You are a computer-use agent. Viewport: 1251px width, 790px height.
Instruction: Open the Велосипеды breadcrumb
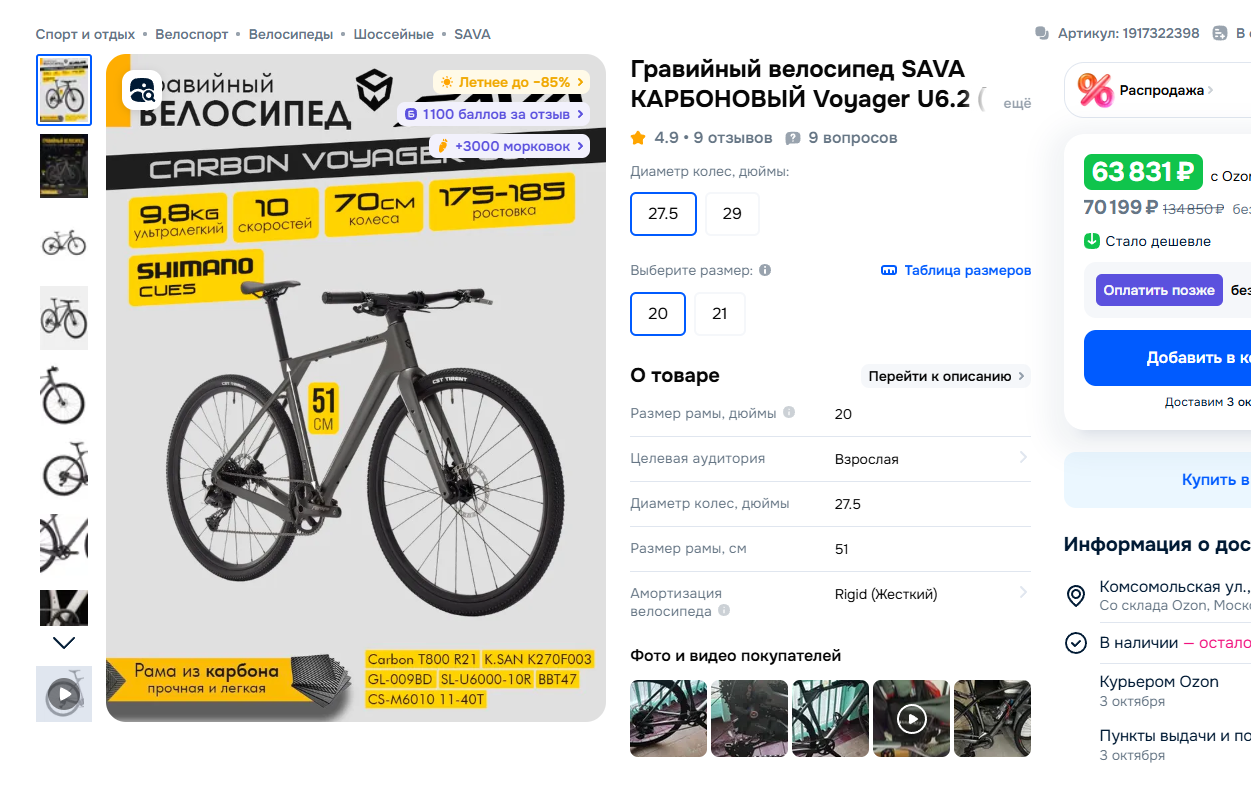(x=291, y=34)
